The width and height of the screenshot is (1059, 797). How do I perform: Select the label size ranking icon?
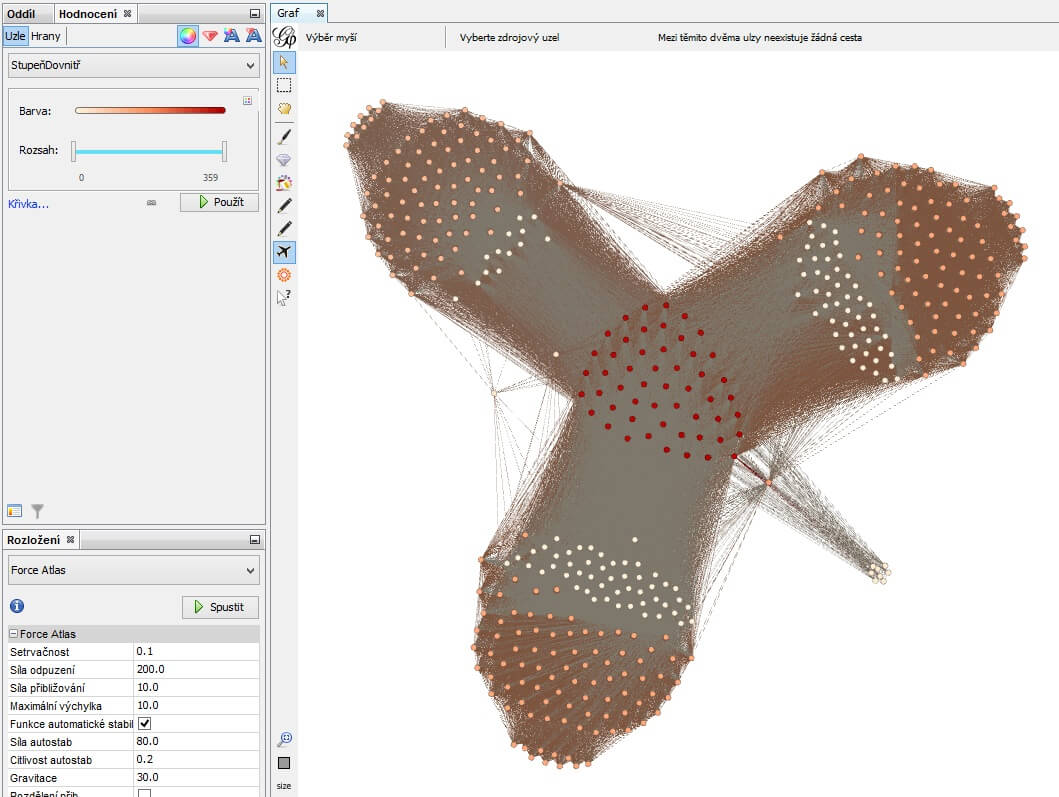coord(253,36)
